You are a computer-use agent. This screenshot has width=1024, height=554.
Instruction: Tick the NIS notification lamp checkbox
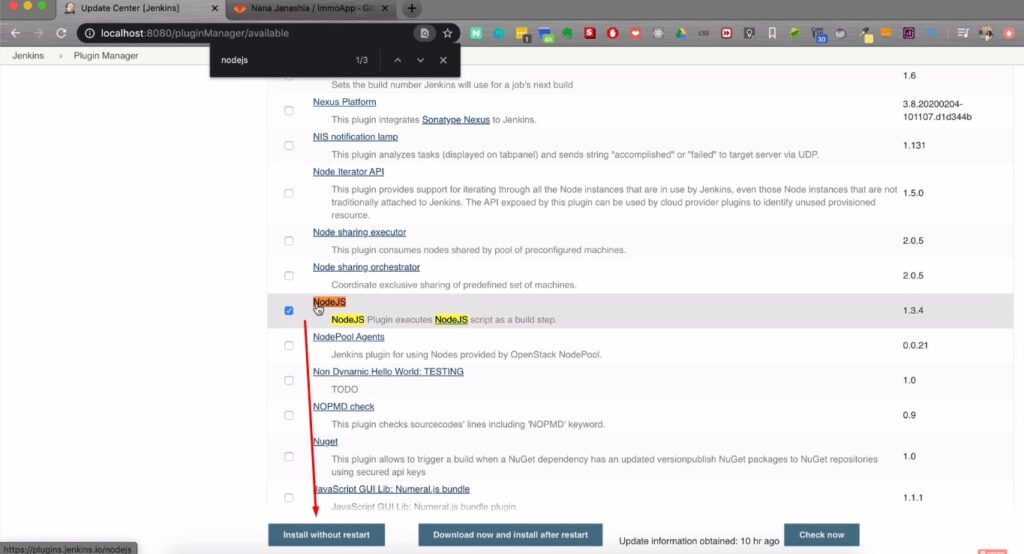[289, 145]
